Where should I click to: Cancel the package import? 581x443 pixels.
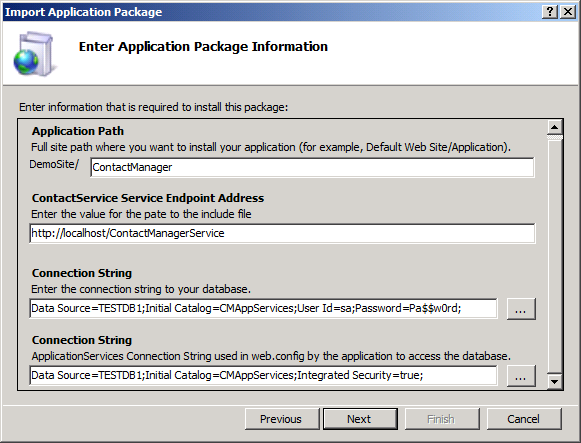pyautogui.click(x=524, y=419)
